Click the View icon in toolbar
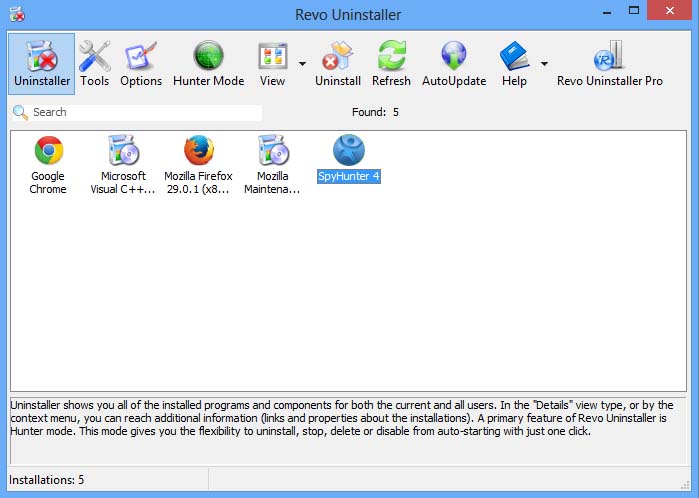The image size is (699, 498). (x=272, y=64)
